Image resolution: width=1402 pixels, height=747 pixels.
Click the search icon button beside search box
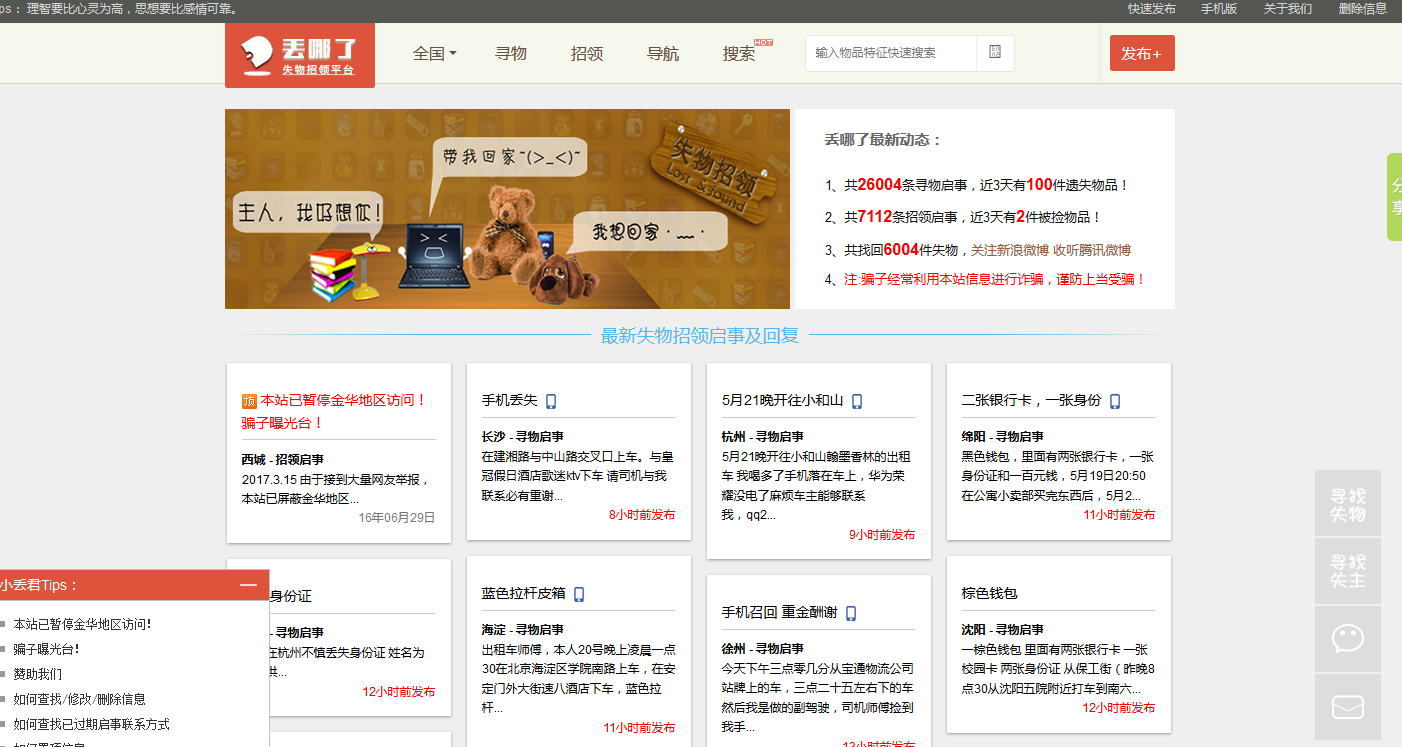[994, 53]
